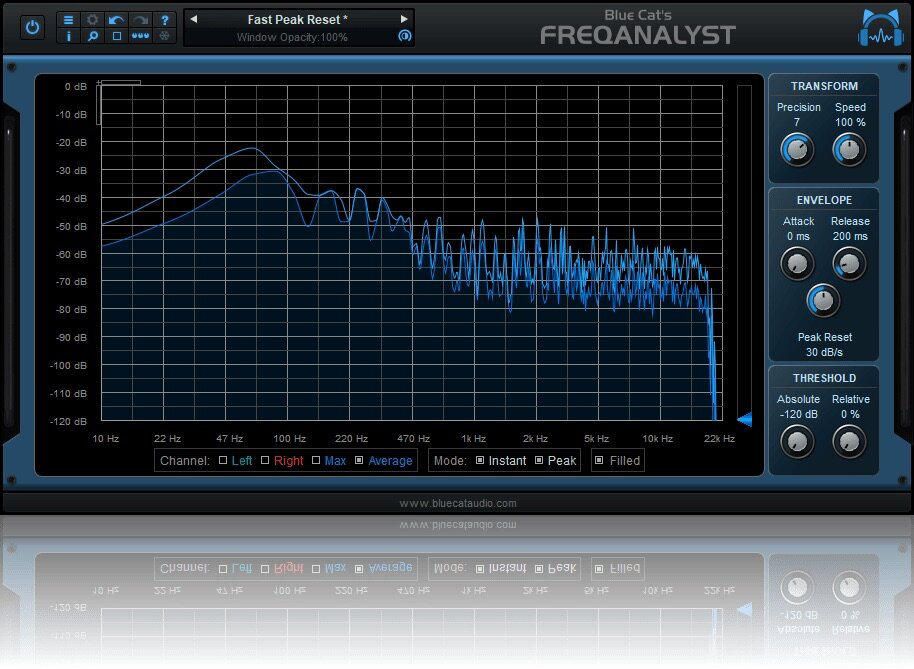Click the THRESHOLD section header
Screen dimensions: 914x669
point(824,378)
